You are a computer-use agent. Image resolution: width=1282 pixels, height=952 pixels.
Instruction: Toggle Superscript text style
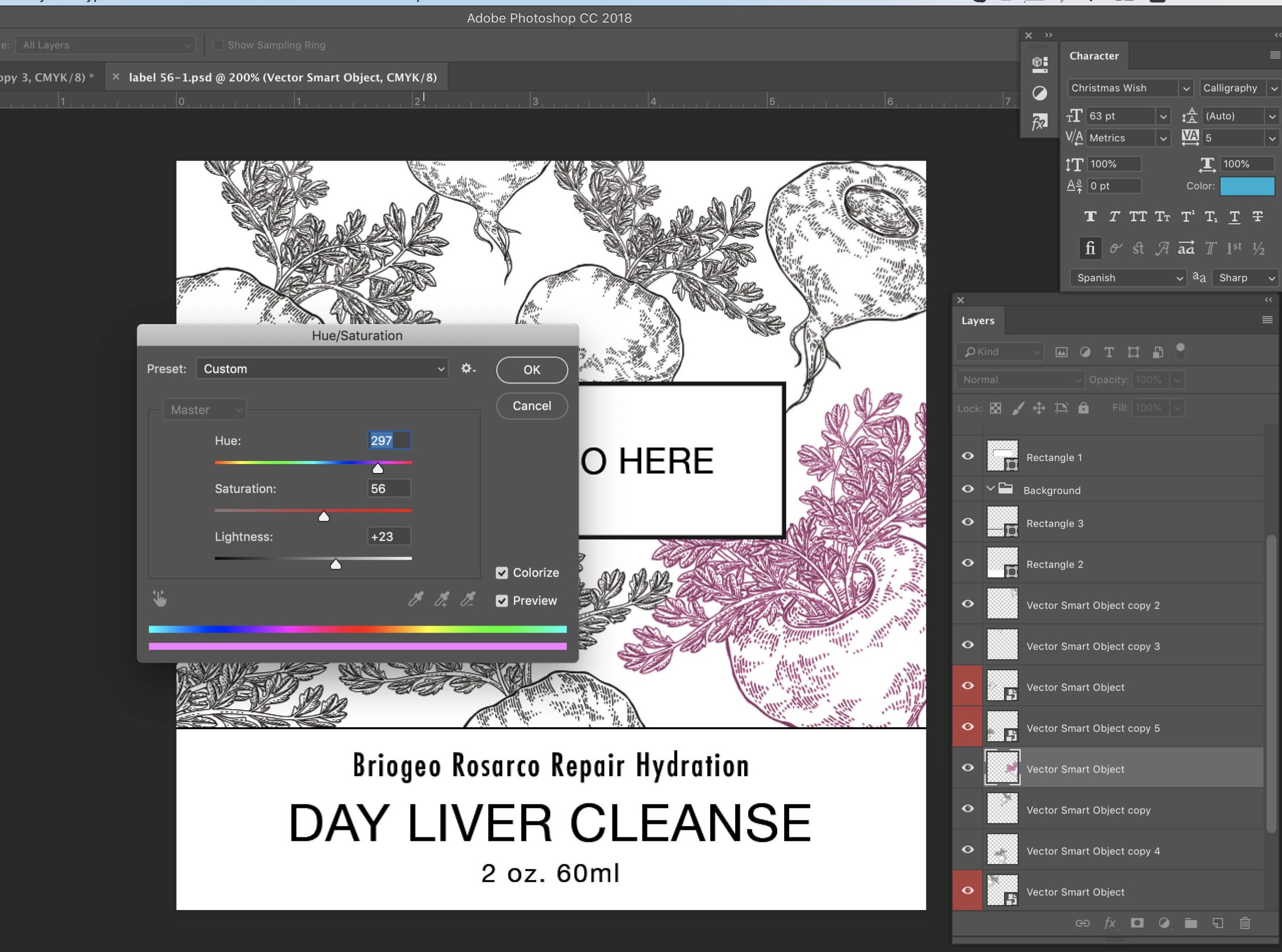pos(1187,217)
